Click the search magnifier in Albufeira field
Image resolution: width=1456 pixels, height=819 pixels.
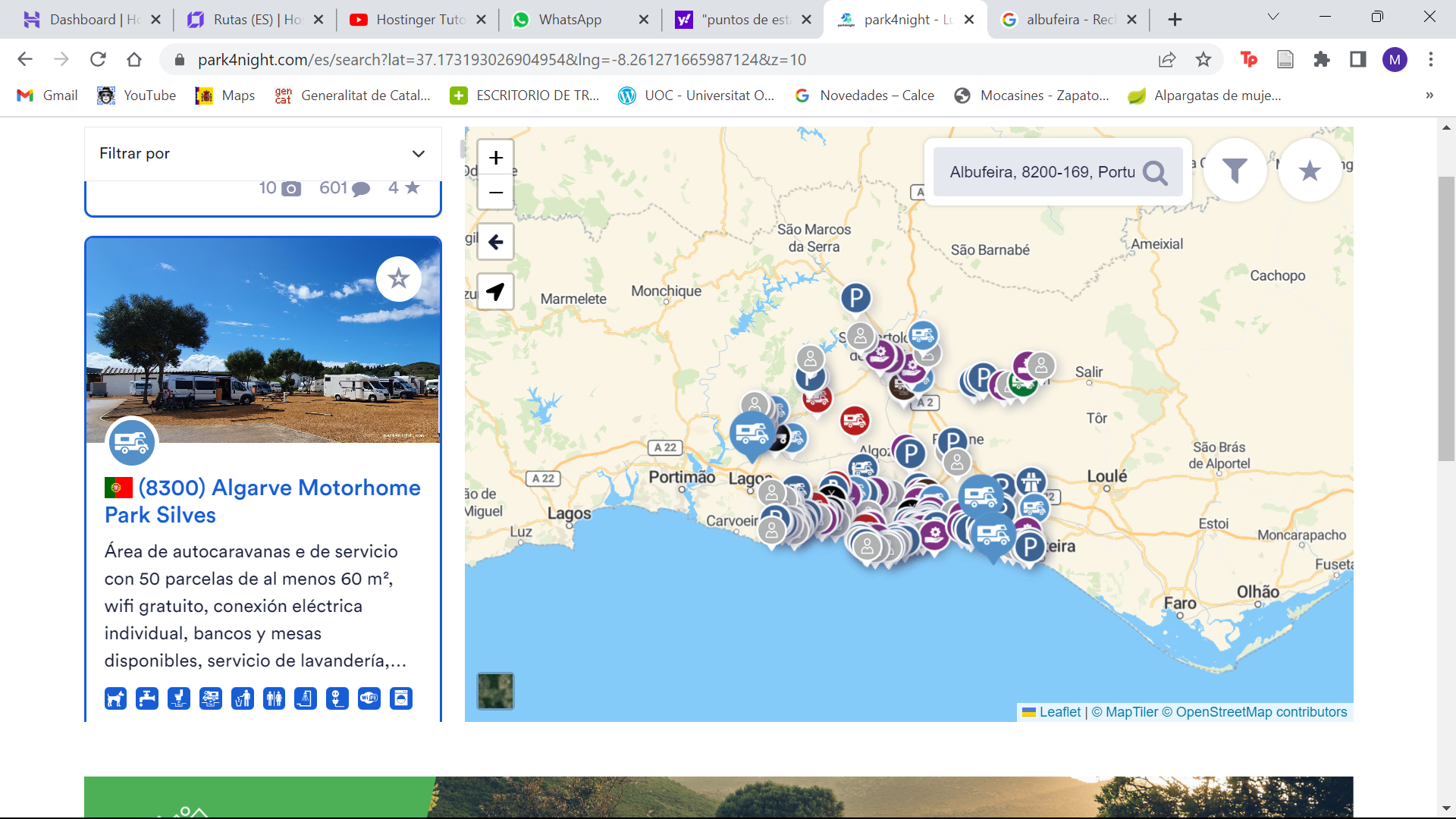coord(1155,173)
